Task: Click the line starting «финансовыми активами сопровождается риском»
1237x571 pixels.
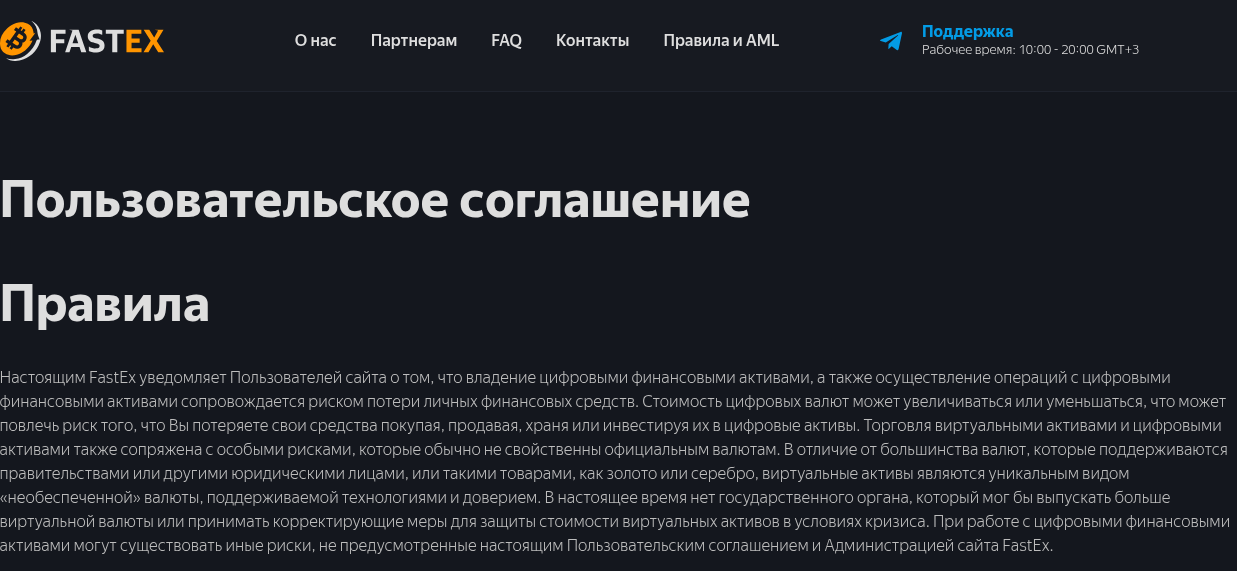Action: [x=613, y=402]
